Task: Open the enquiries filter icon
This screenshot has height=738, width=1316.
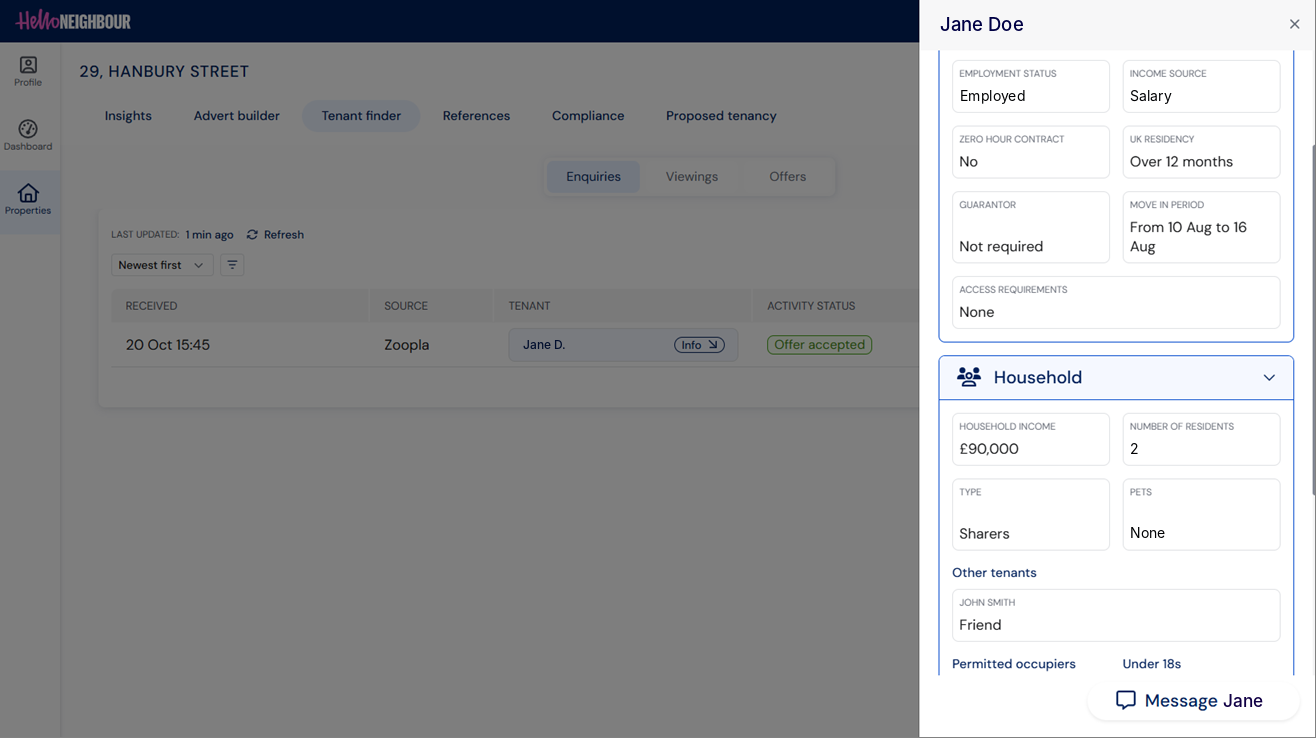Action: pos(232,265)
